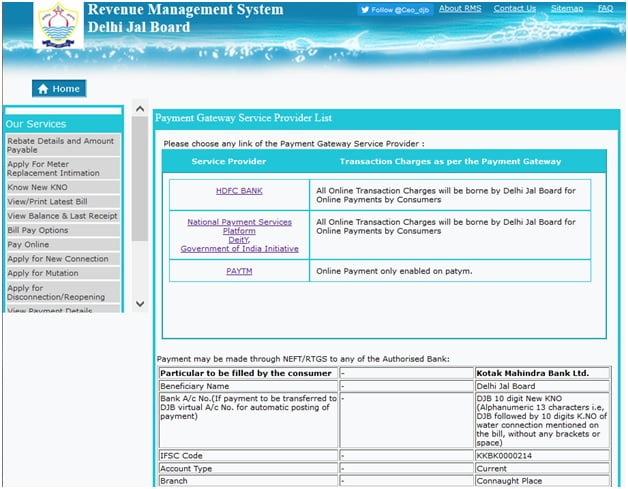Click the Revenue Management System title
Image resolution: width=628 pixels, height=489 pixels.
coord(185,9)
